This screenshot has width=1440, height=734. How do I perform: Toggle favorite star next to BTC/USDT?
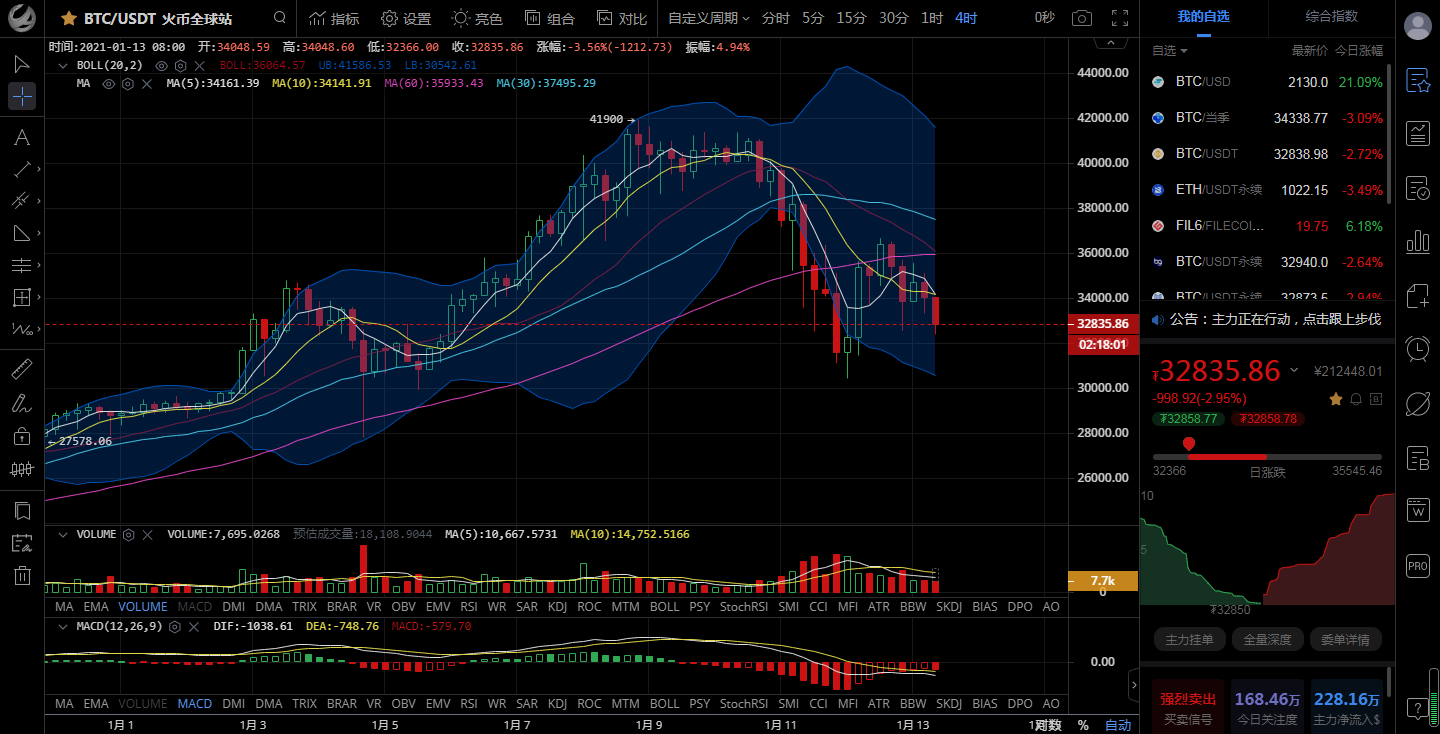pos(69,18)
